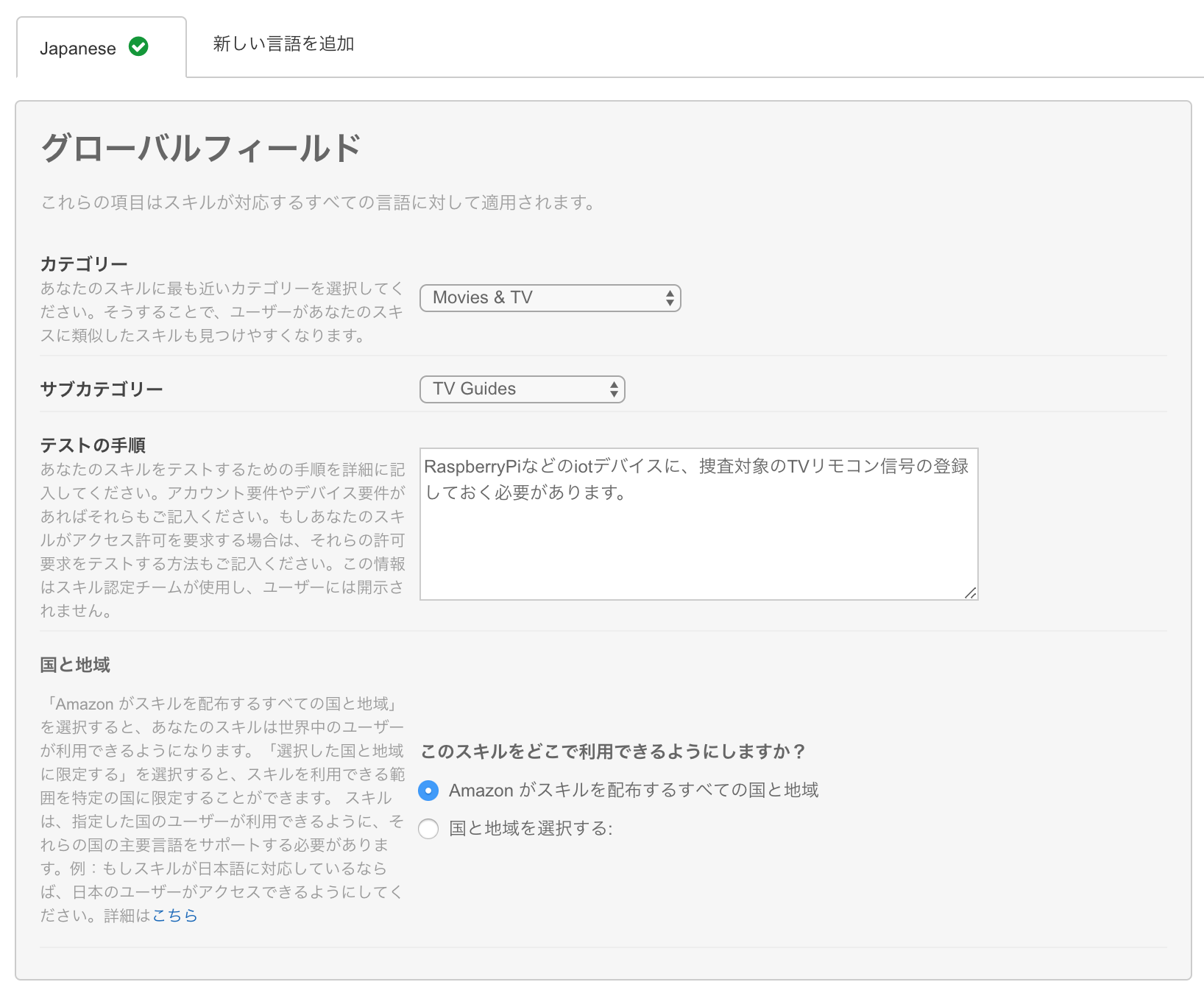Grab the text area resize handle
The image size is (1204, 1007).
coord(971,593)
